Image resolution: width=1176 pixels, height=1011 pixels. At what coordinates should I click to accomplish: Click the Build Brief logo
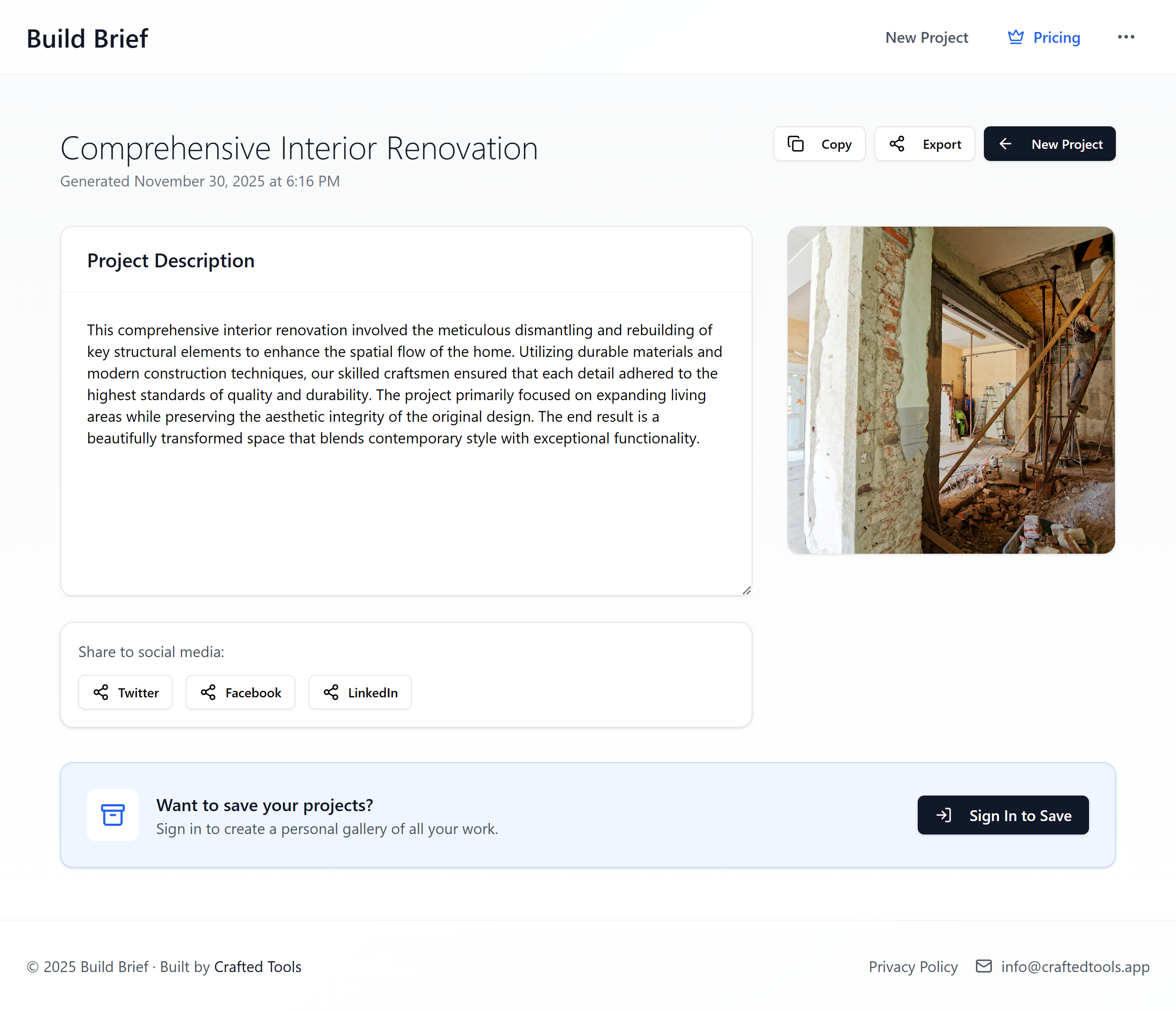coord(87,38)
